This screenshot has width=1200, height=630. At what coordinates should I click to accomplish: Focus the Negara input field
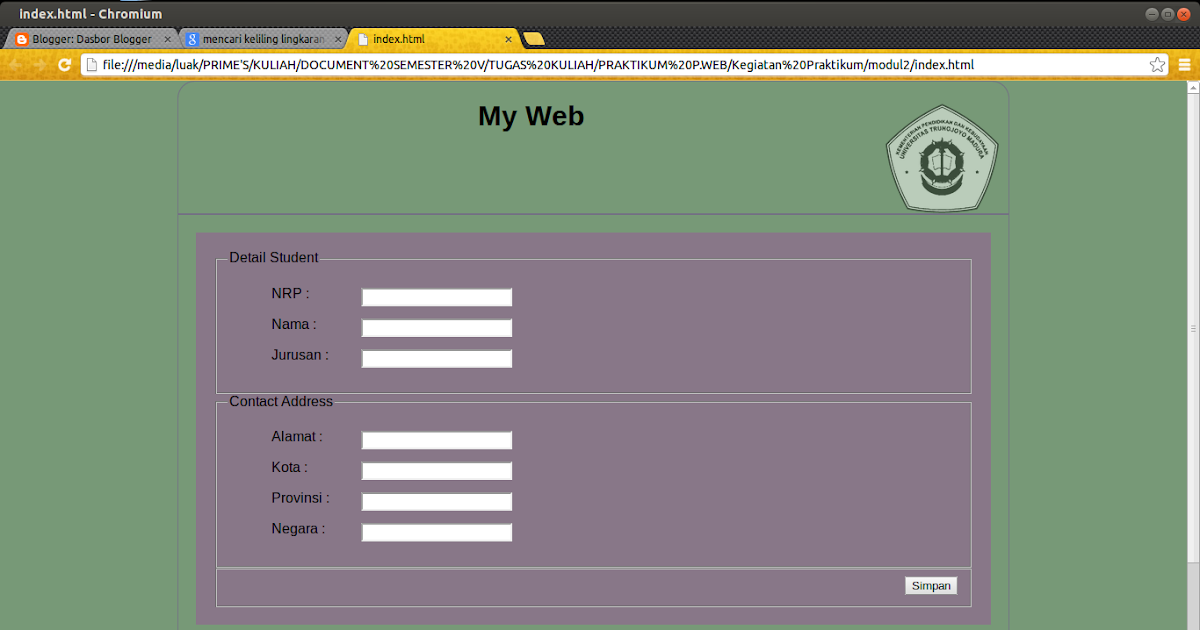(x=437, y=533)
